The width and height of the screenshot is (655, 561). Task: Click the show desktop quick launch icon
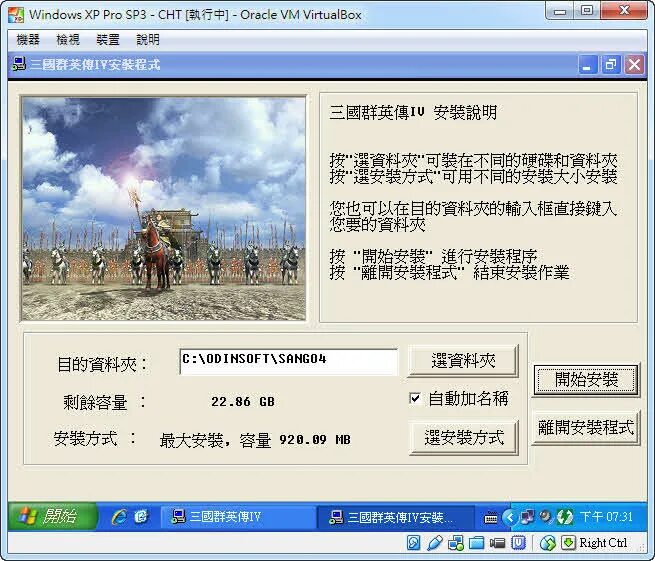[x=141, y=517]
